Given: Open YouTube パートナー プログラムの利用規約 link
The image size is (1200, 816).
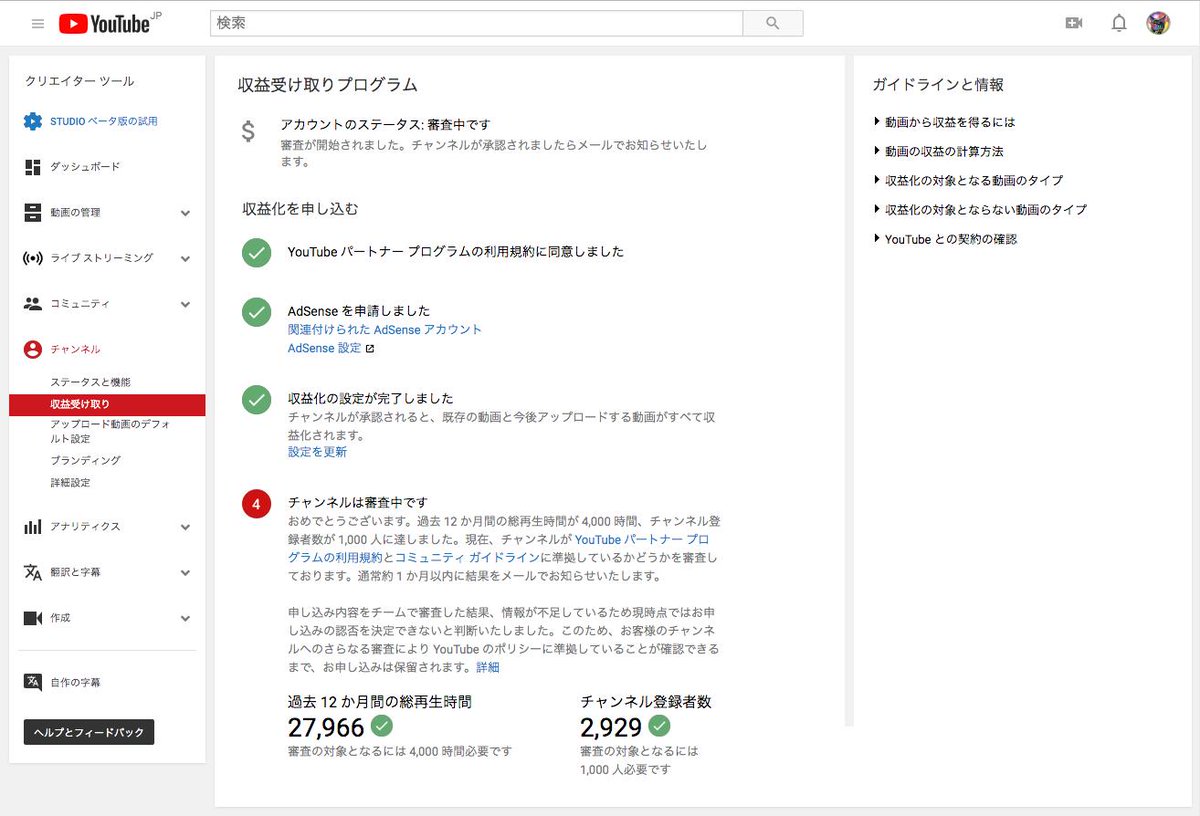Looking at the screenshot, I should coord(498,548).
